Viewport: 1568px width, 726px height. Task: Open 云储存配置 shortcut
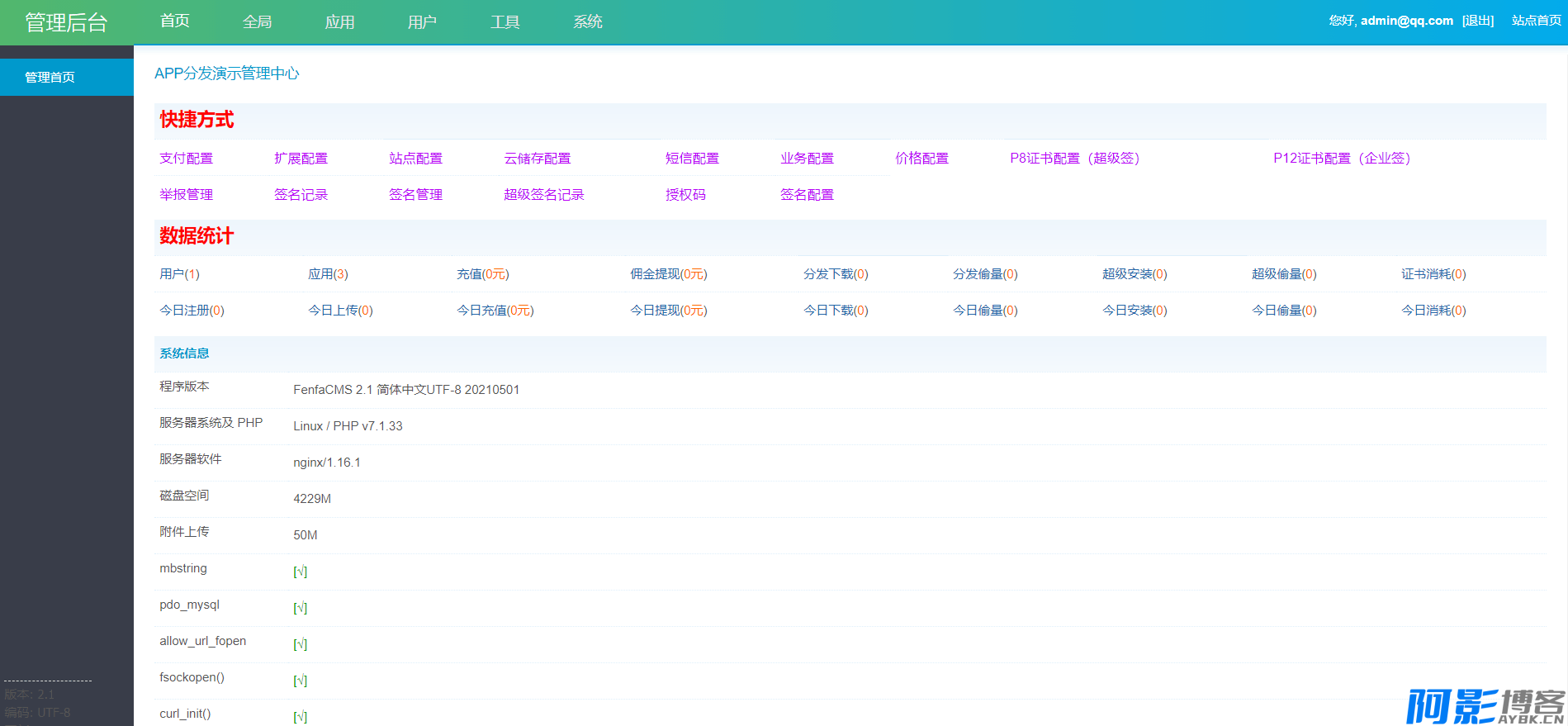coord(538,158)
